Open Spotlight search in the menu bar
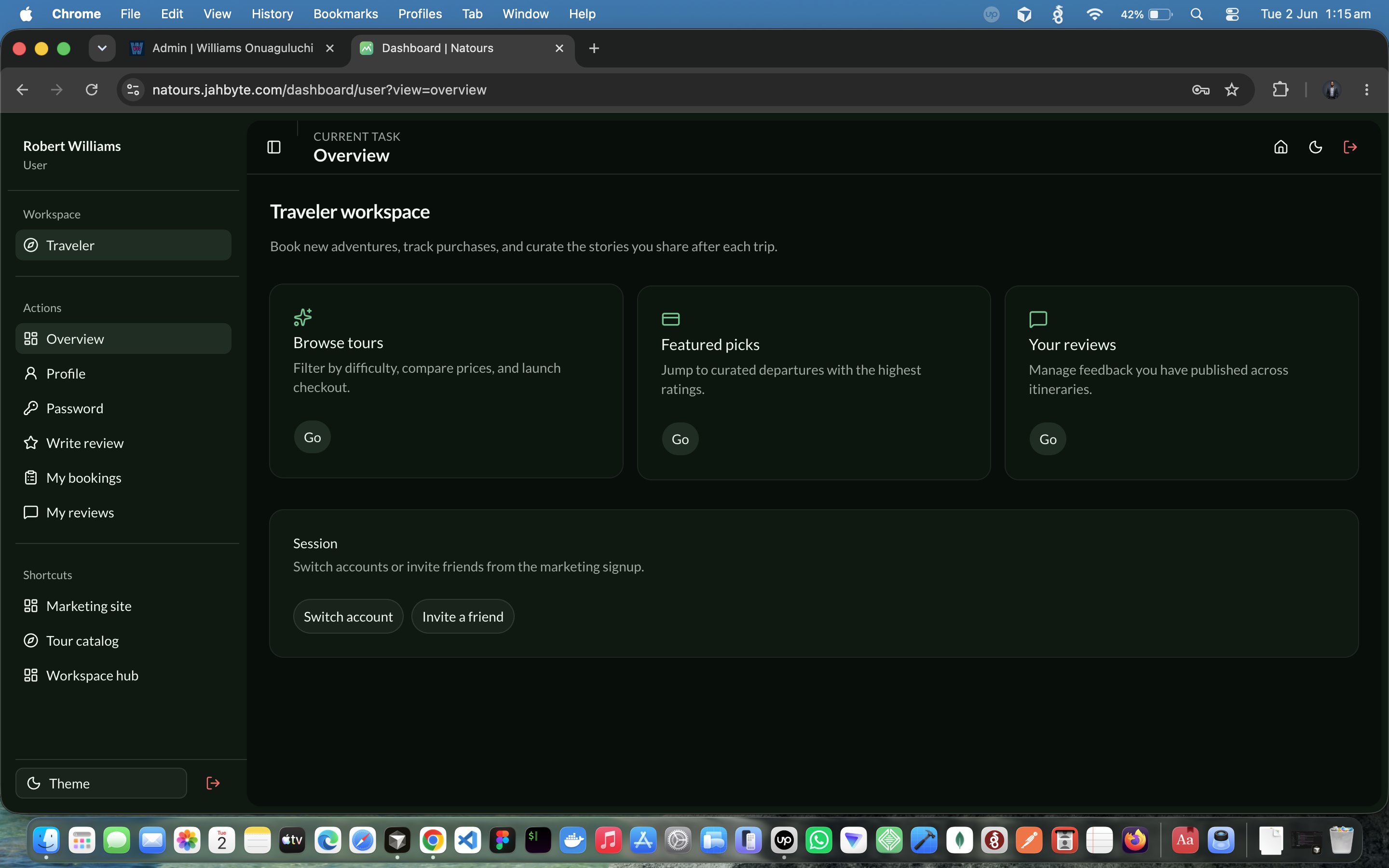 [1197, 14]
